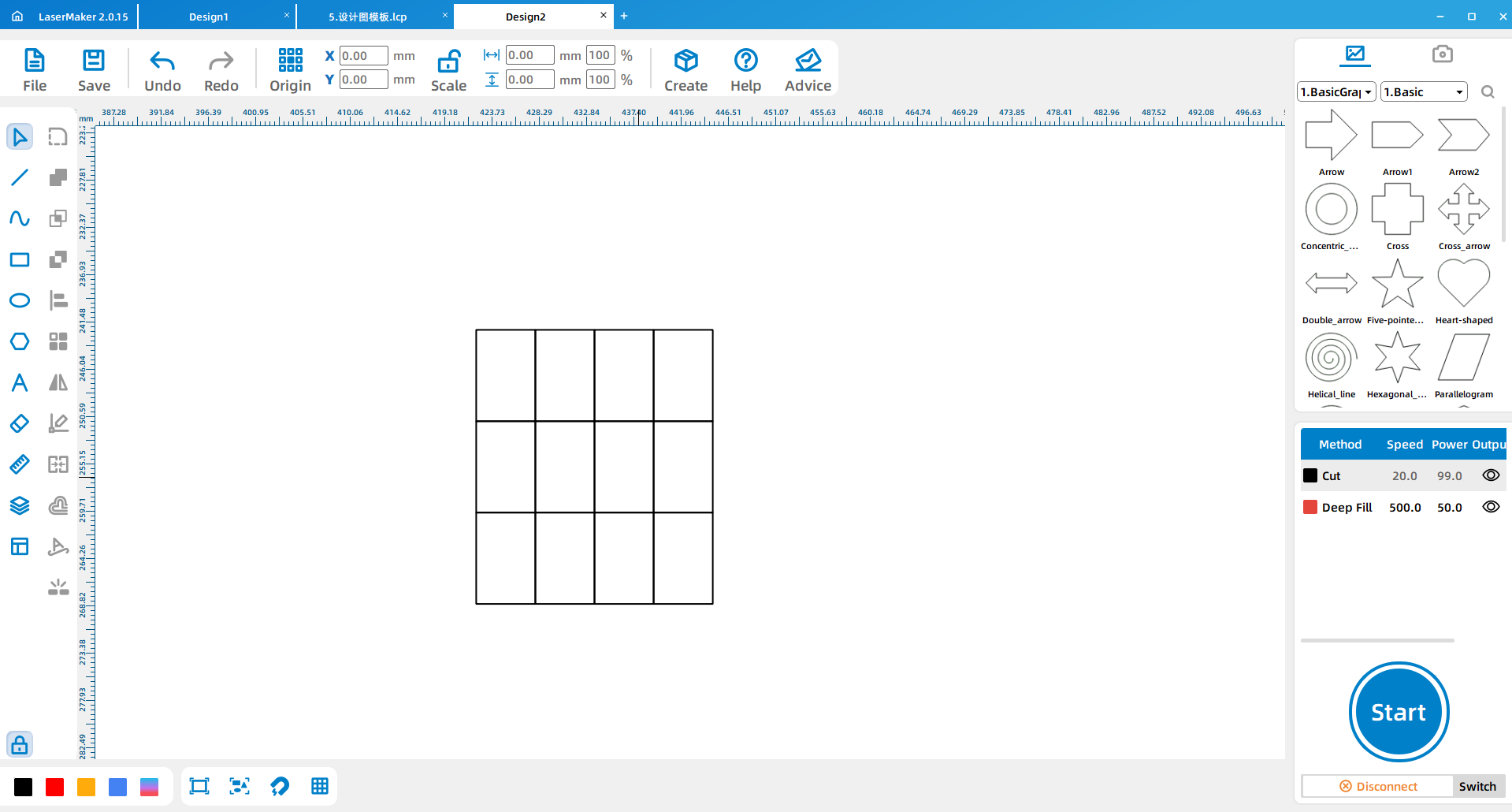This screenshot has height=812, width=1512.
Task: Click the width value input field
Action: click(x=529, y=55)
